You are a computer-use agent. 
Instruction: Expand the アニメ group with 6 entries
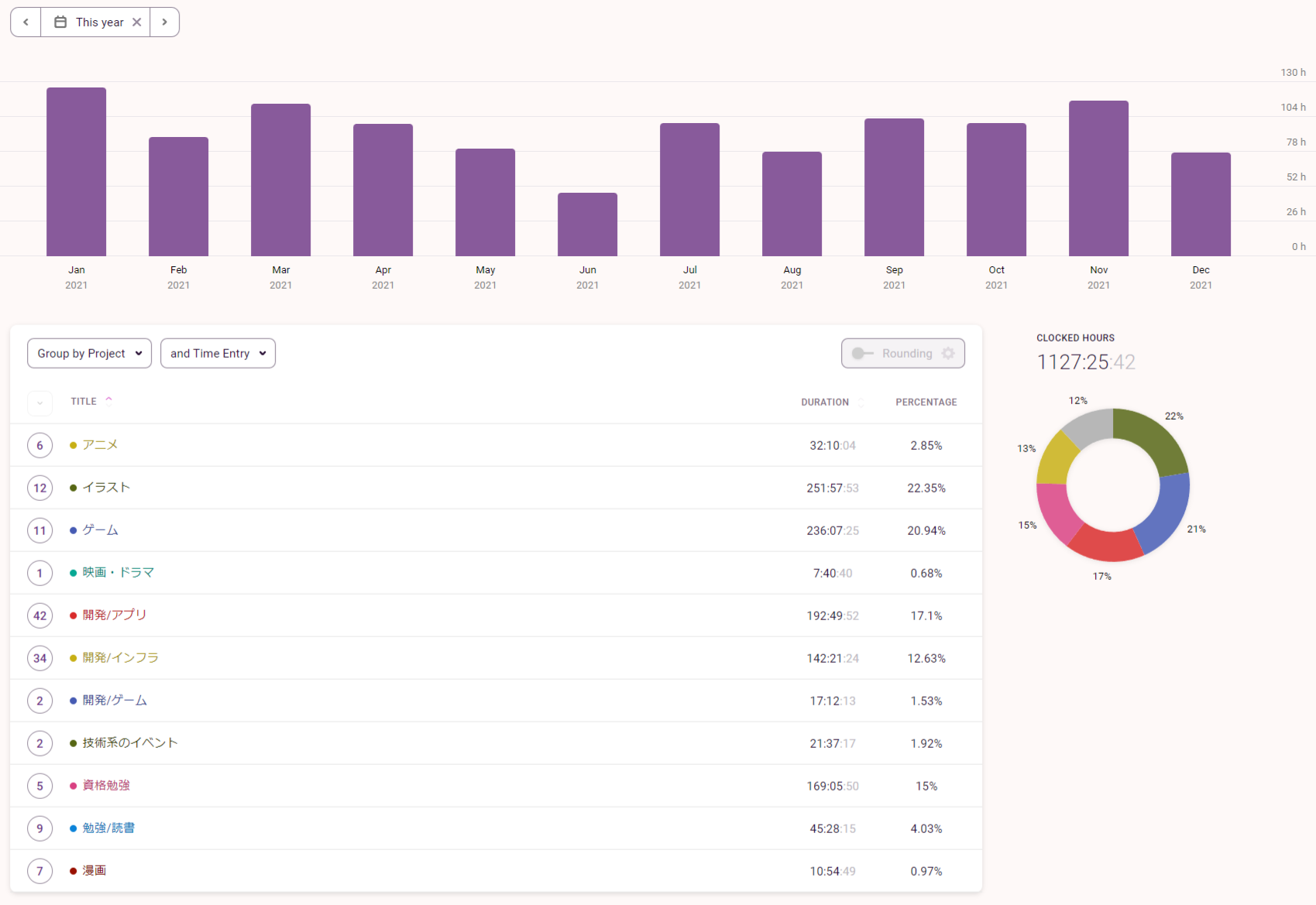40,445
